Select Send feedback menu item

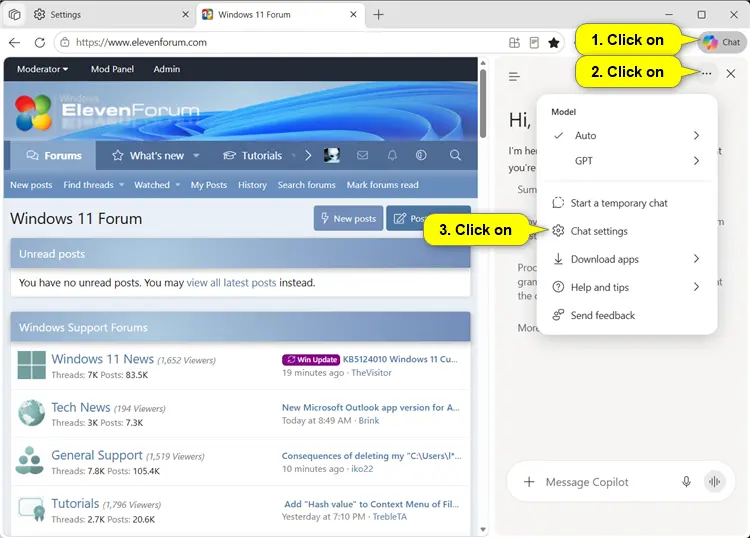click(627, 315)
